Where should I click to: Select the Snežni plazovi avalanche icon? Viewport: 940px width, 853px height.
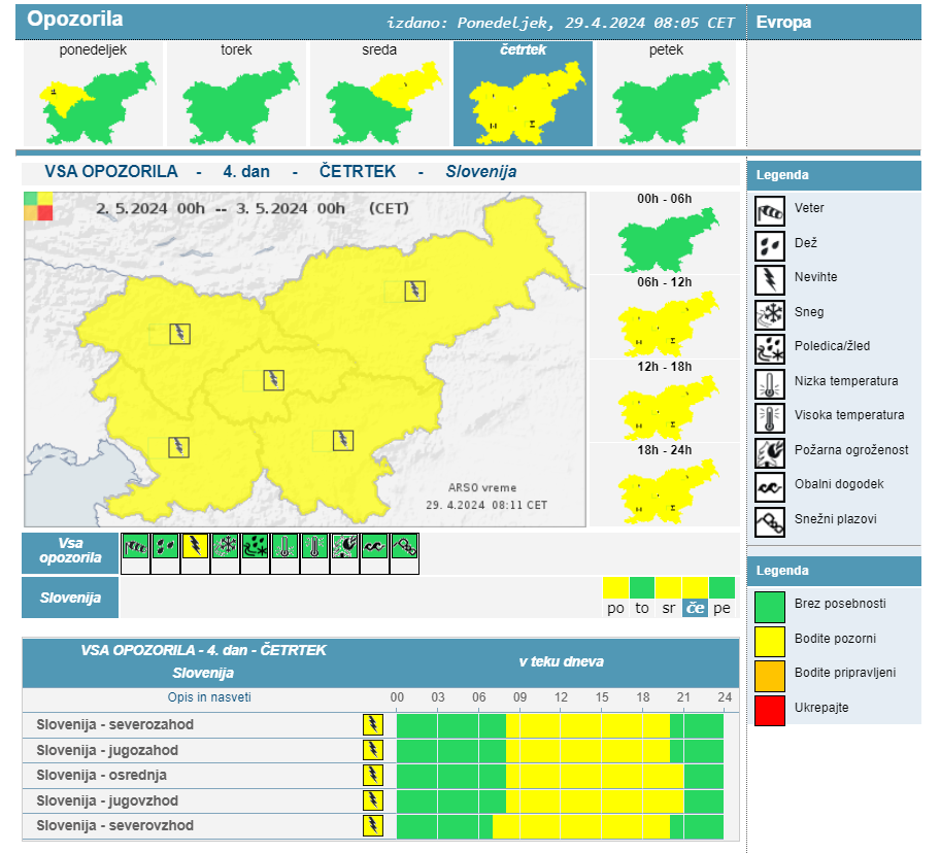(x=769, y=520)
